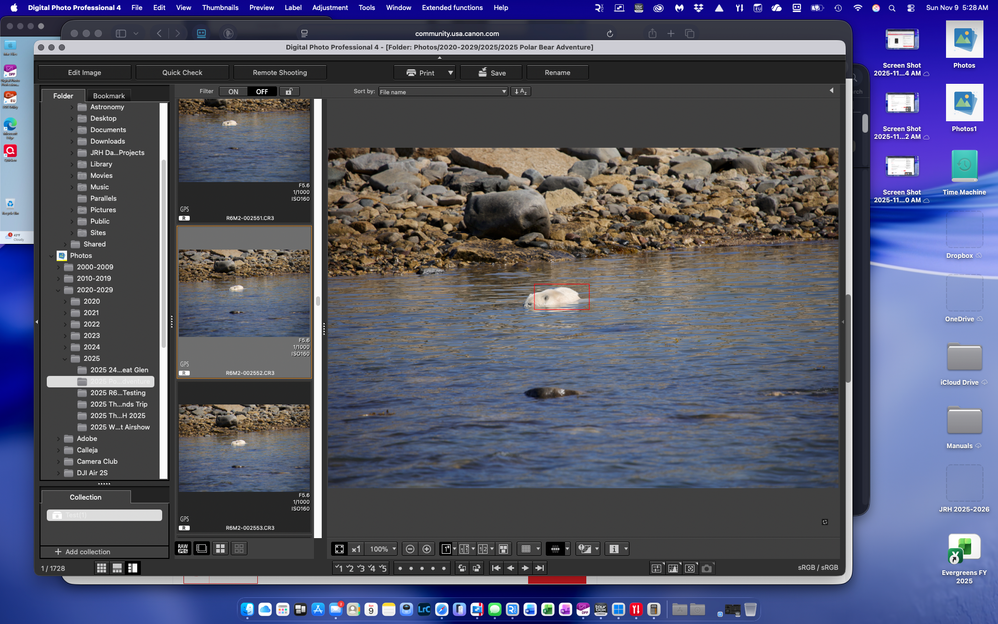Viewport: 998px width, 624px height.
Task: Jump to the last image arrow icon
Action: pos(540,568)
